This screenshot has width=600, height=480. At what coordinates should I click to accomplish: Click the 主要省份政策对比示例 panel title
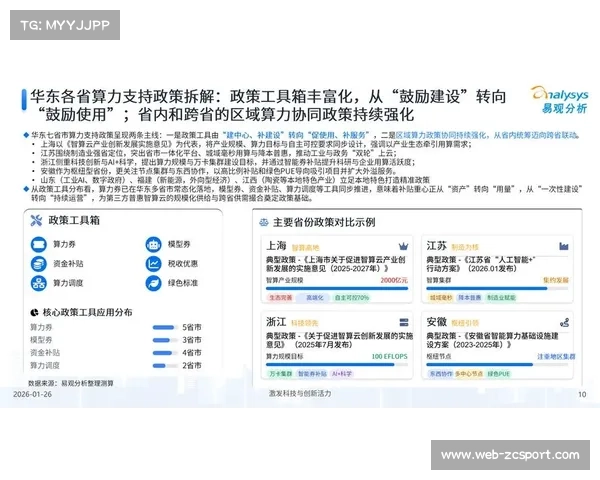click(x=324, y=222)
